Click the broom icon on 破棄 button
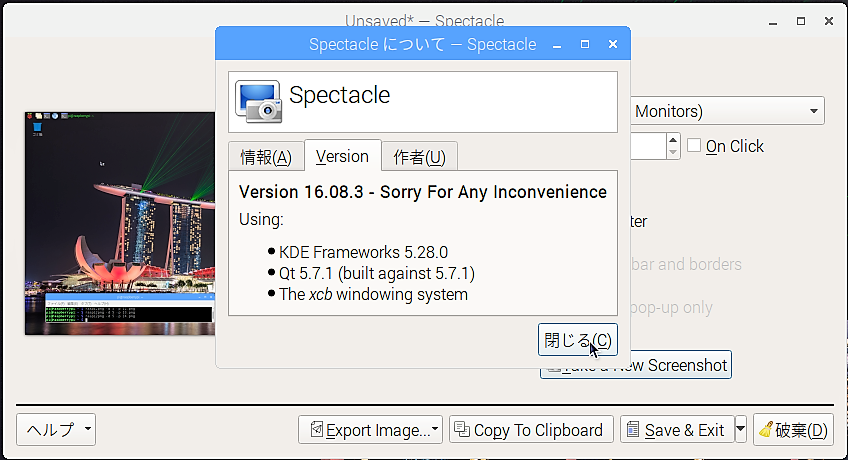 click(766, 430)
